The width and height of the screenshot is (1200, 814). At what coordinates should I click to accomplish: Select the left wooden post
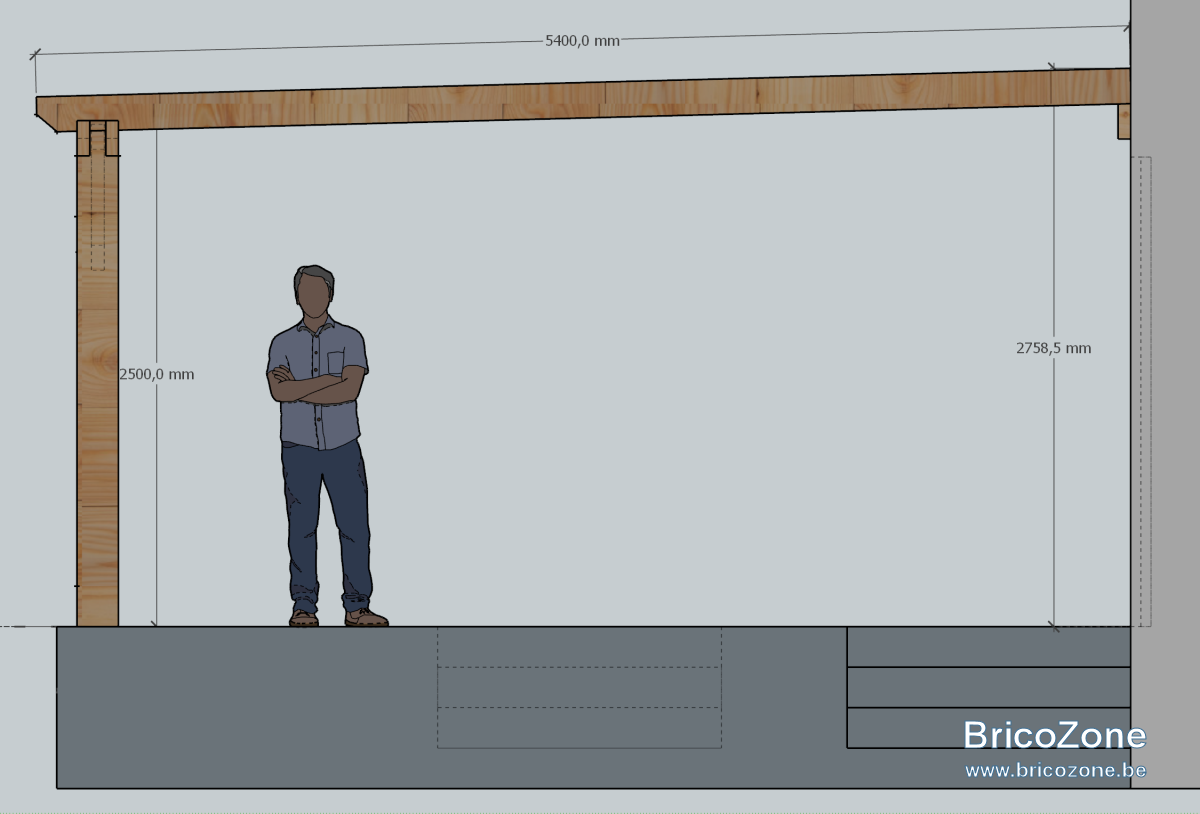click(98, 373)
